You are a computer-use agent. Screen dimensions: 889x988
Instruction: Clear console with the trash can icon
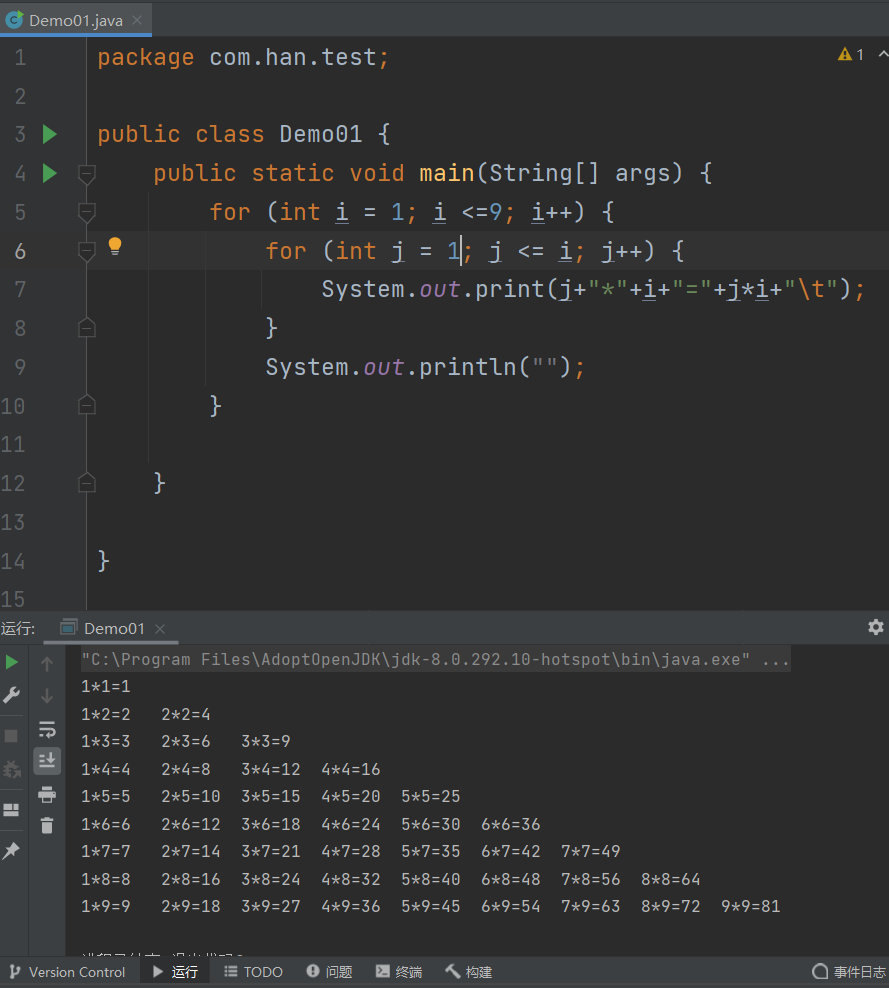click(47, 825)
